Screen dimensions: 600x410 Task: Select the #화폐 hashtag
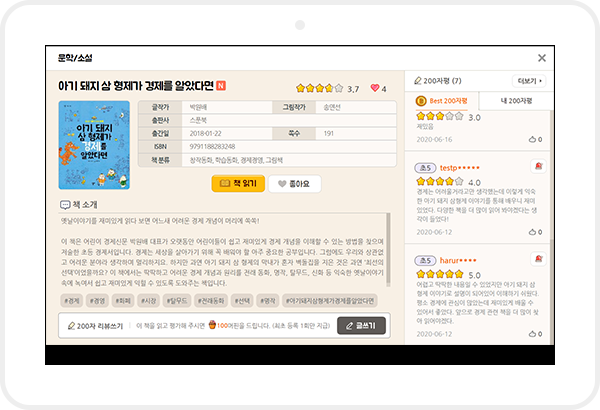(x=123, y=301)
